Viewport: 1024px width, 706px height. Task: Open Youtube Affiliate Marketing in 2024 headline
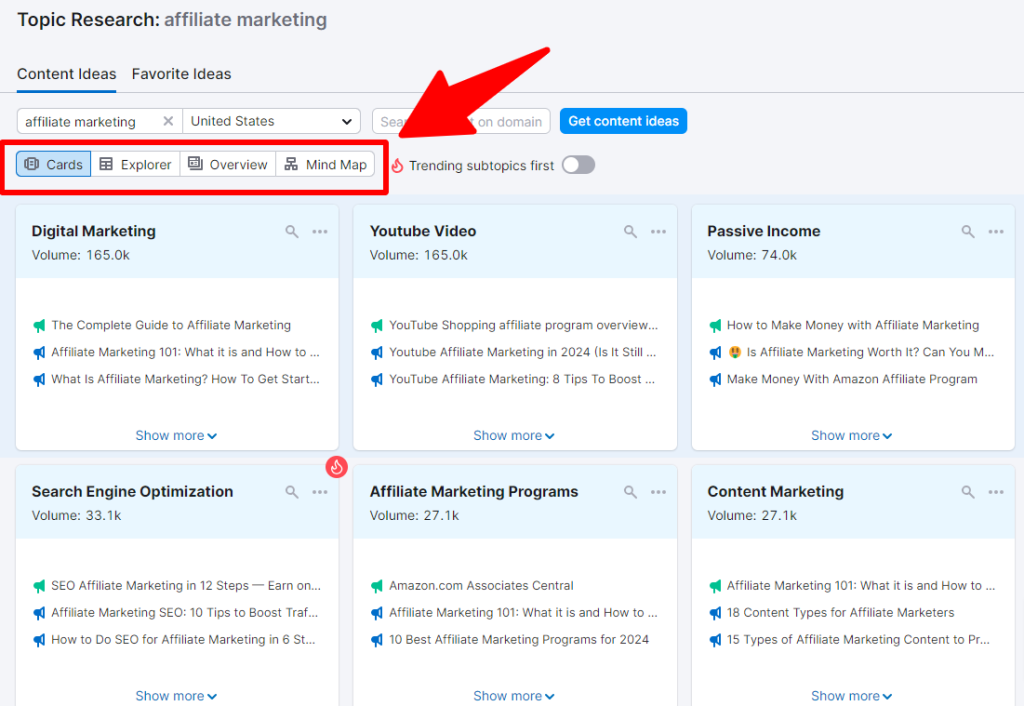[522, 353]
